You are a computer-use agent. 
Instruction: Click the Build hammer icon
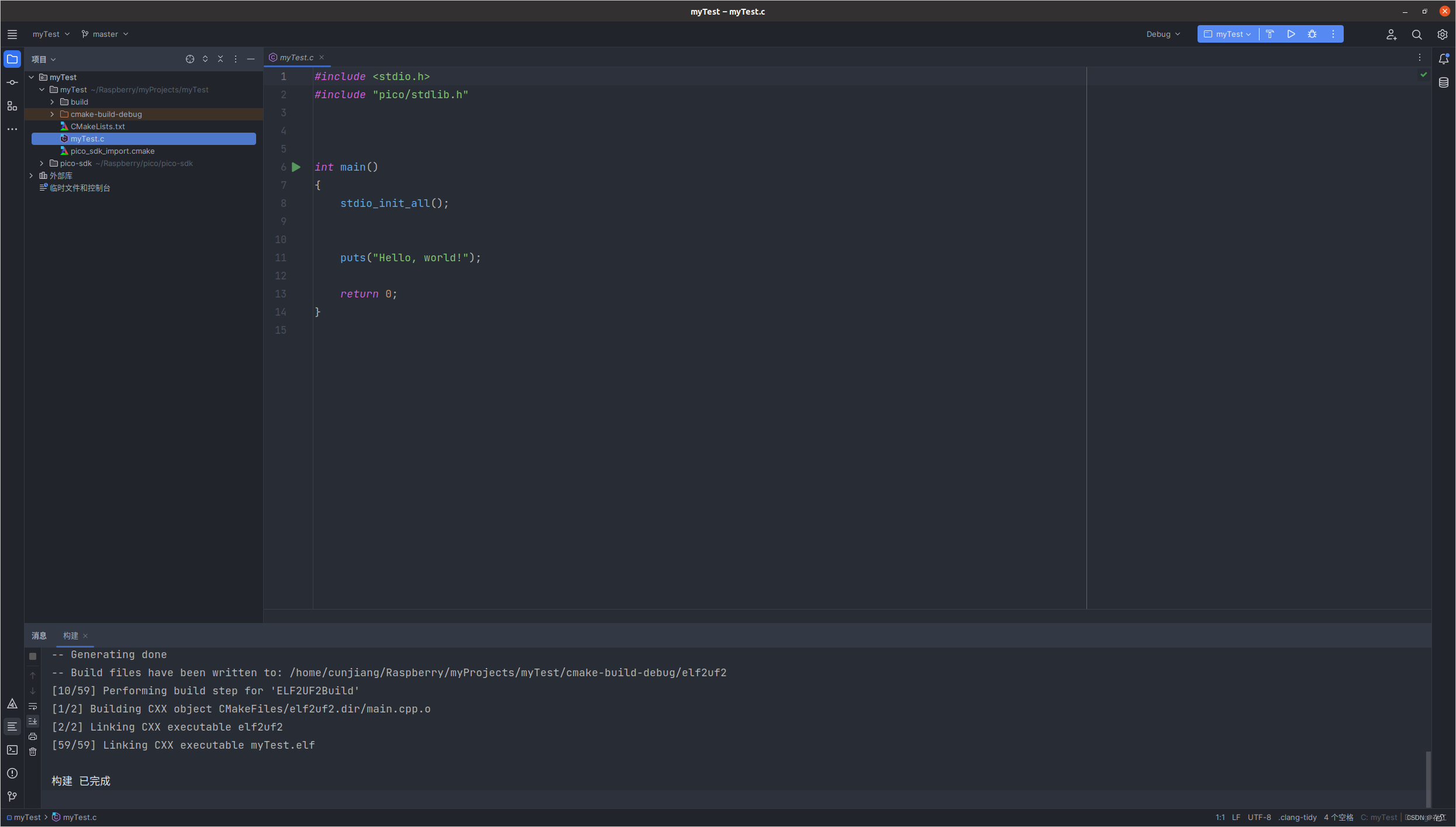coord(1269,34)
